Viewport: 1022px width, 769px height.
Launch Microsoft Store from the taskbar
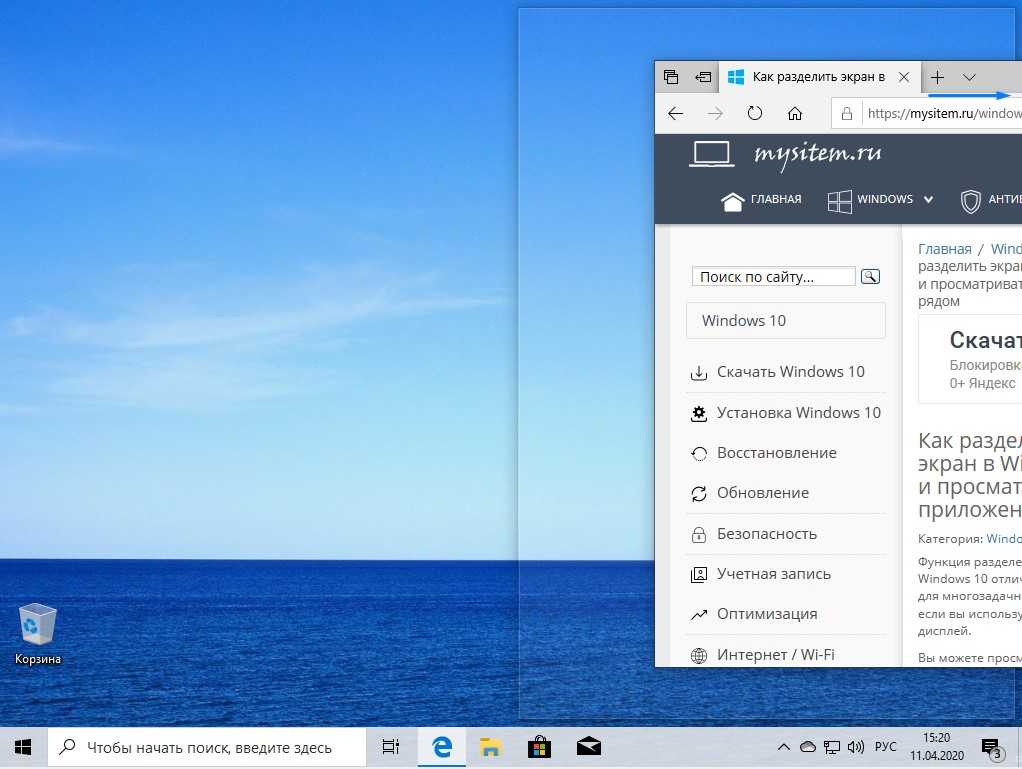click(x=539, y=747)
